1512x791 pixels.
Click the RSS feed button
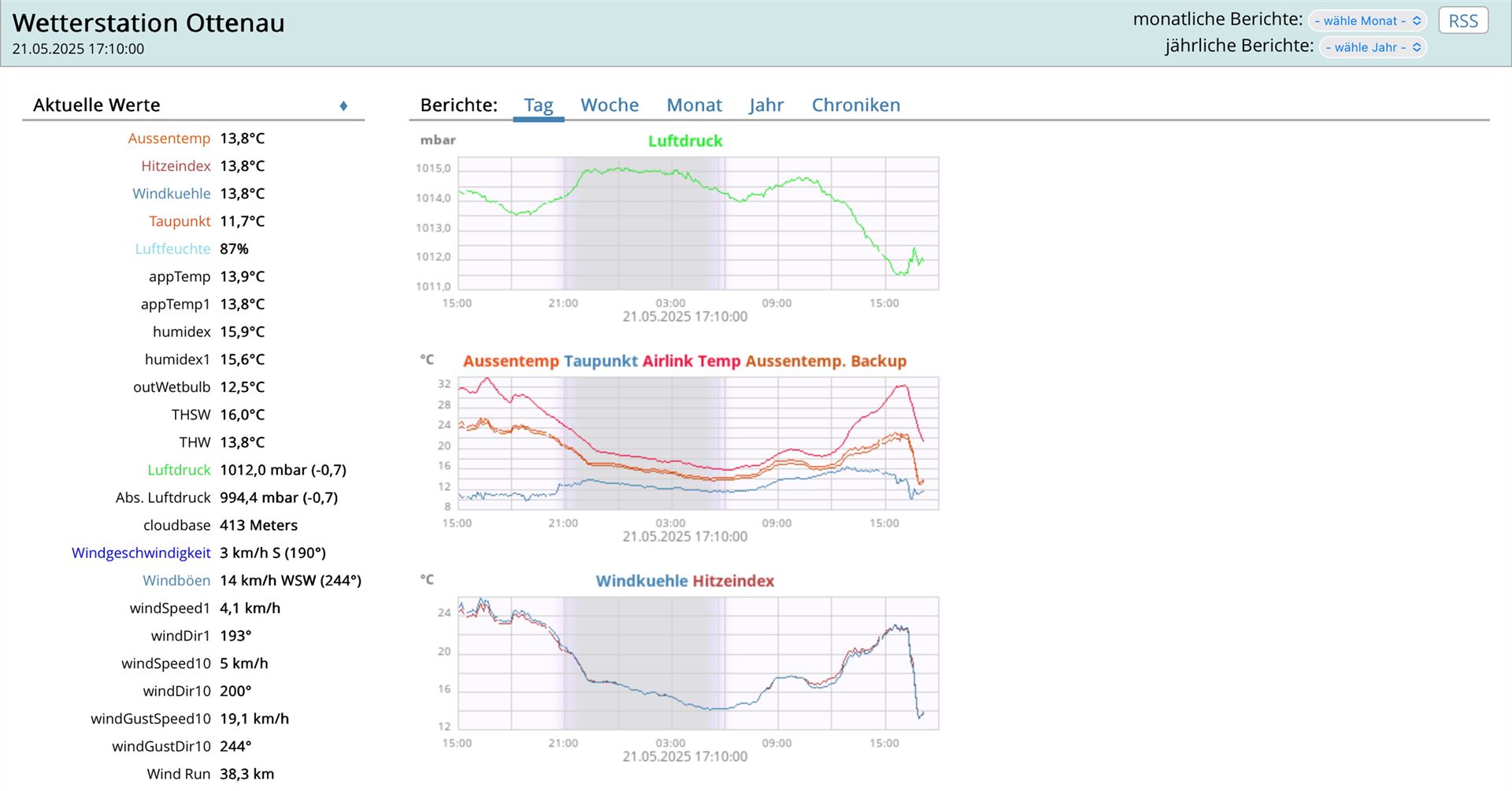pyautogui.click(x=1462, y=21)
